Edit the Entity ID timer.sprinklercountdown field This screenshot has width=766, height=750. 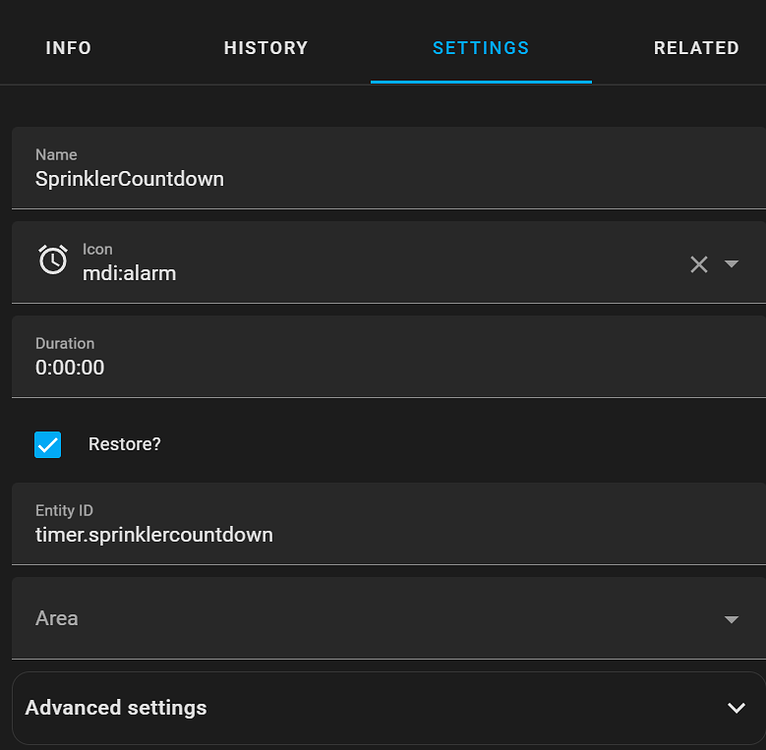tap(389, 524)
